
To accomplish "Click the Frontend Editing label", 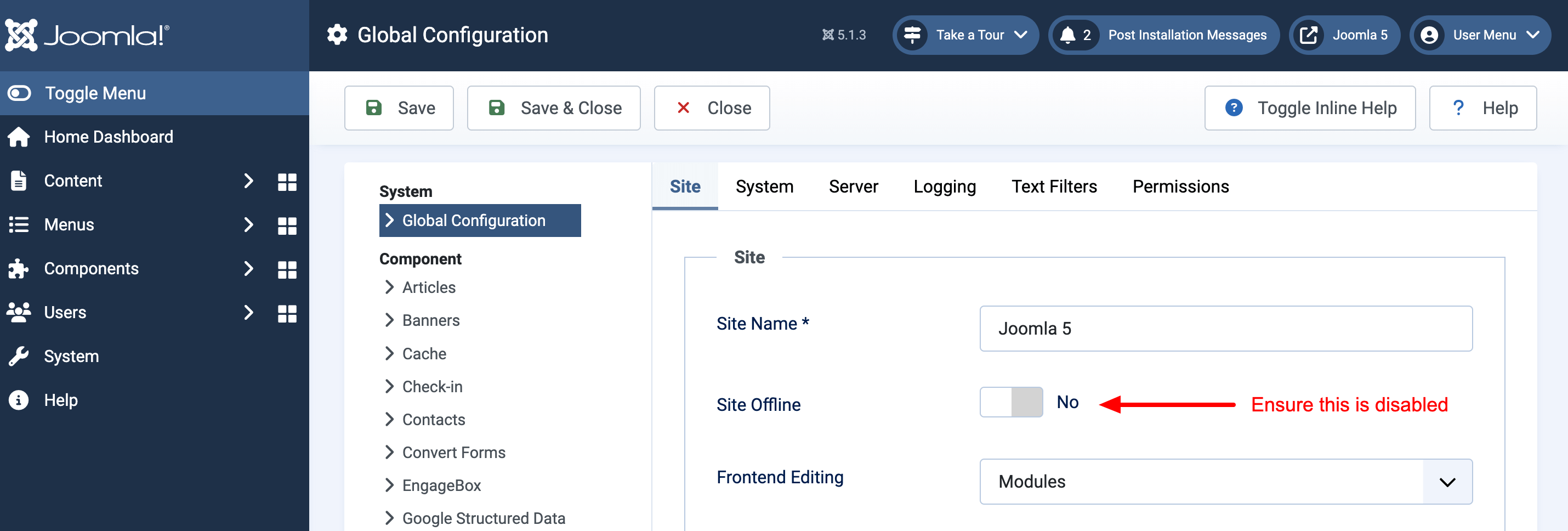I will (780, 477).
